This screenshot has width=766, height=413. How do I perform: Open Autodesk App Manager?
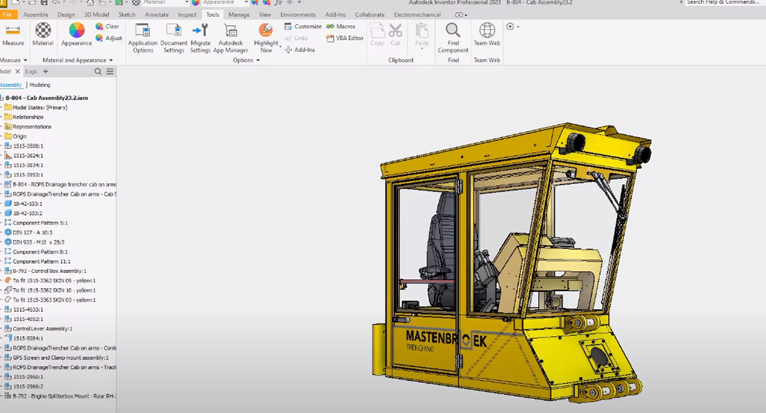coord(231,38)
